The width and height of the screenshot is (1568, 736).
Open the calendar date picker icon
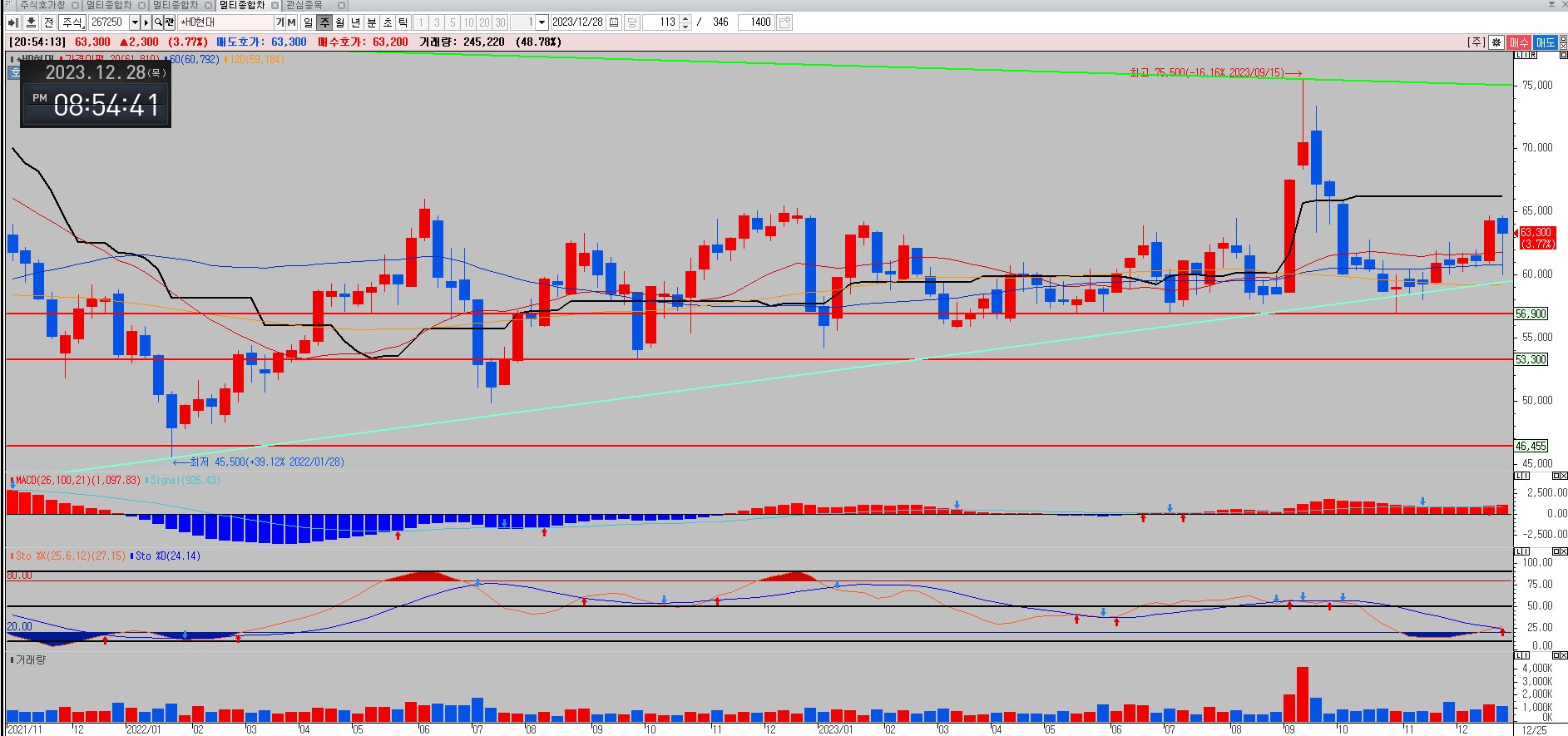(x=614, y=22)
